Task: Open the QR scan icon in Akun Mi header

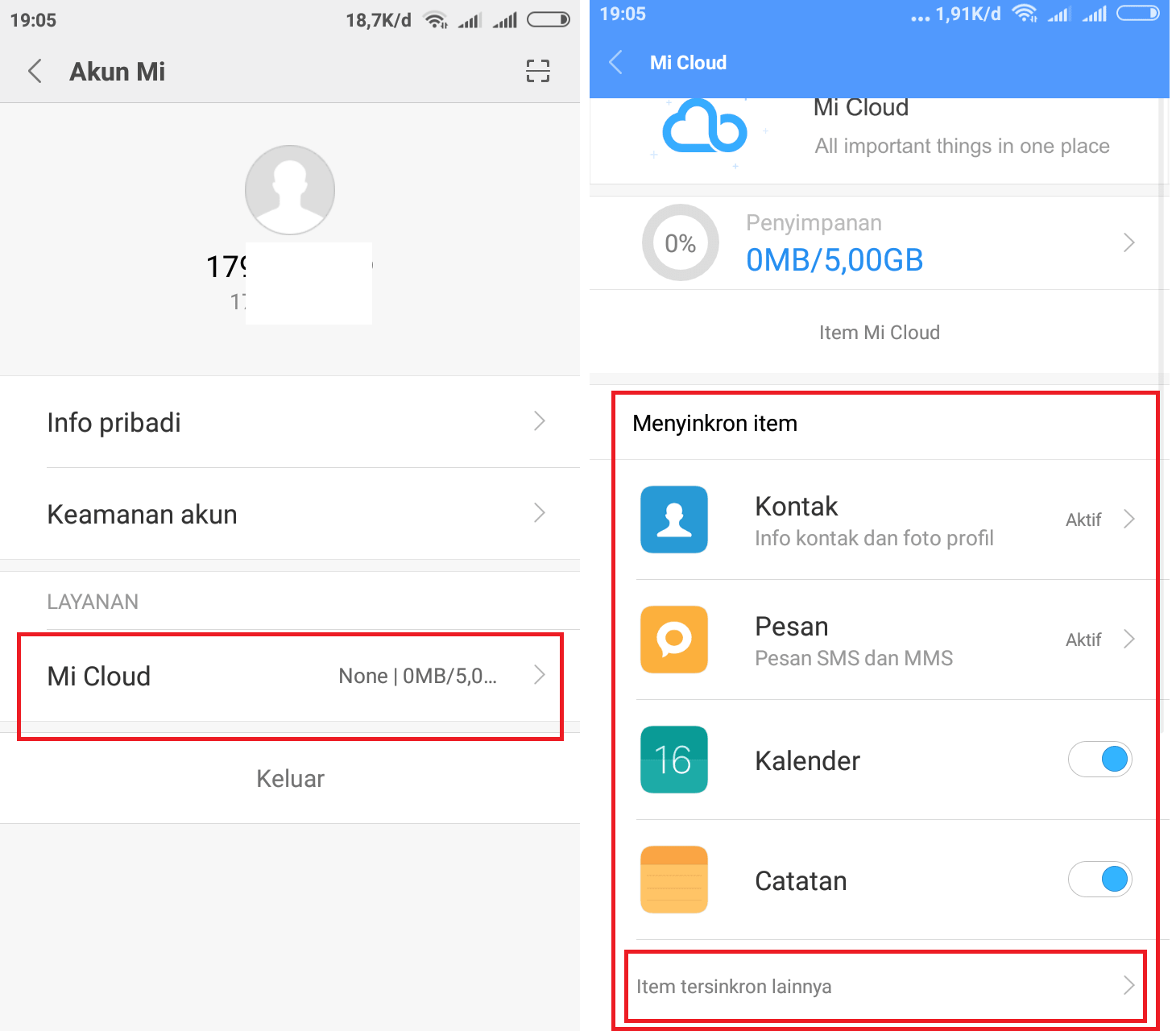Action: pos(538,71)
